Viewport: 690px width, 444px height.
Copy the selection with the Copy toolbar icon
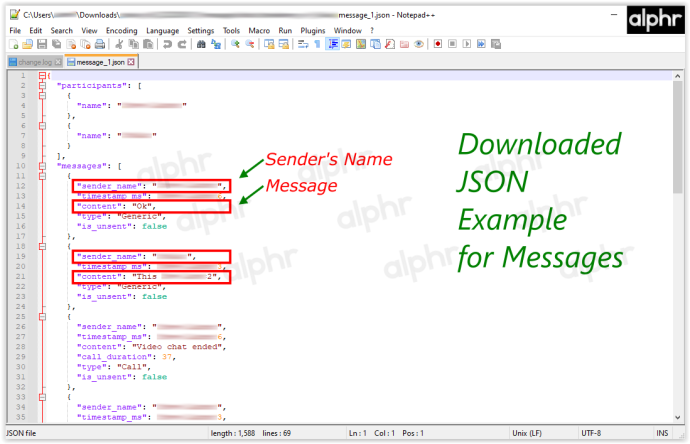tap(134, 44)
